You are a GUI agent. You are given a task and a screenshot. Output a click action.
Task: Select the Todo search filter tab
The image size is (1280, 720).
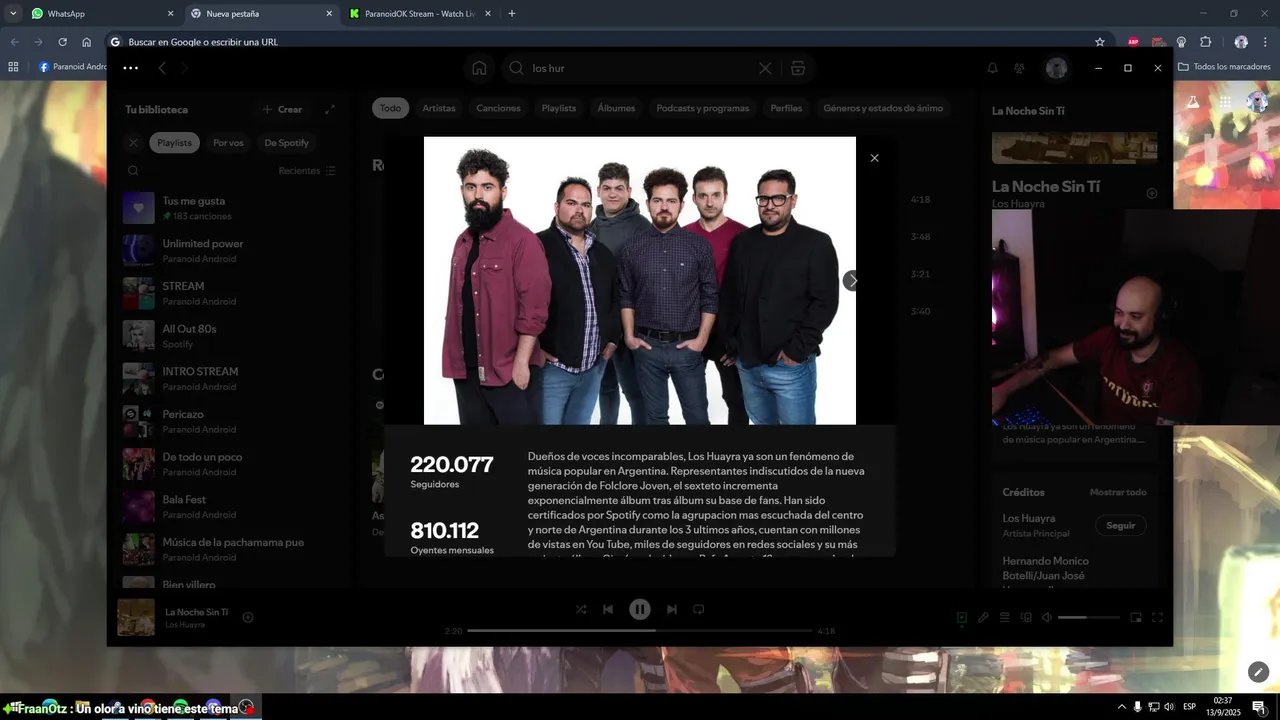click(x=390, y=108)
